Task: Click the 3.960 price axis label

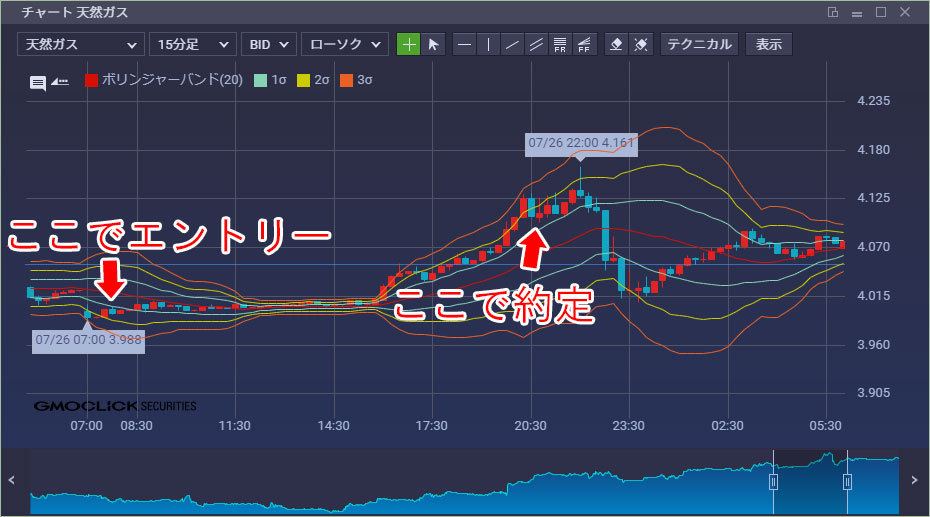Action: click(x=873, y=344)
